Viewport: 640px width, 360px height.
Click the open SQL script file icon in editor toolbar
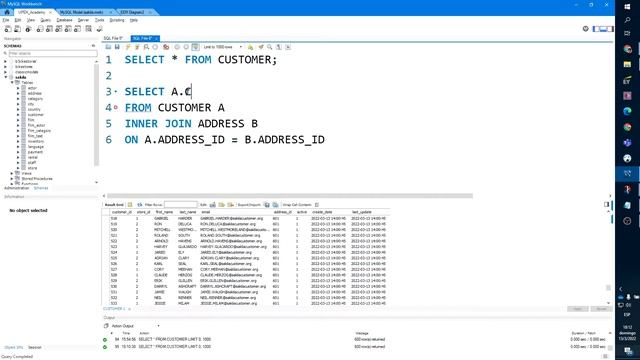(109, 47)
